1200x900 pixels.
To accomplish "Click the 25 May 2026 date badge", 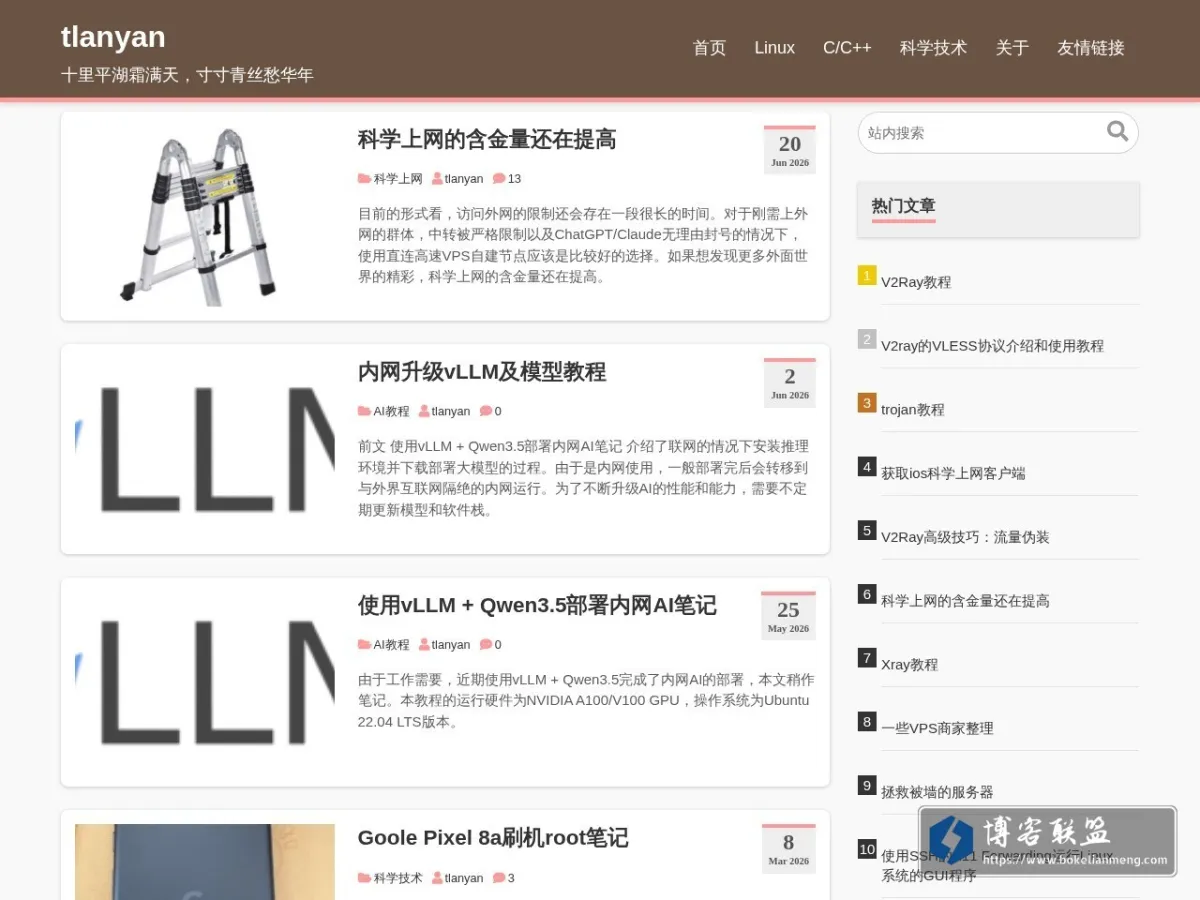I will click(788, 616).
